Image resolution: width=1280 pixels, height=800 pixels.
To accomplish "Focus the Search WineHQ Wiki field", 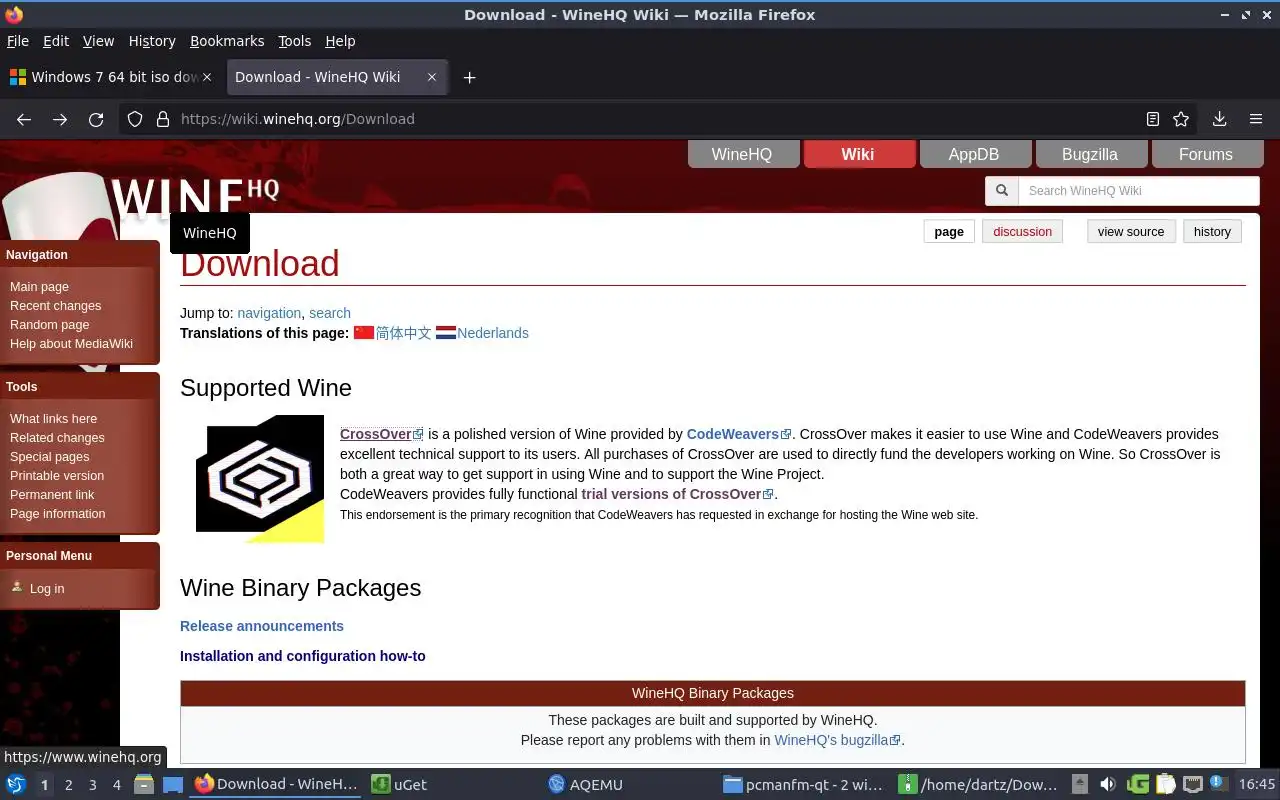I will pos(1139,191).
